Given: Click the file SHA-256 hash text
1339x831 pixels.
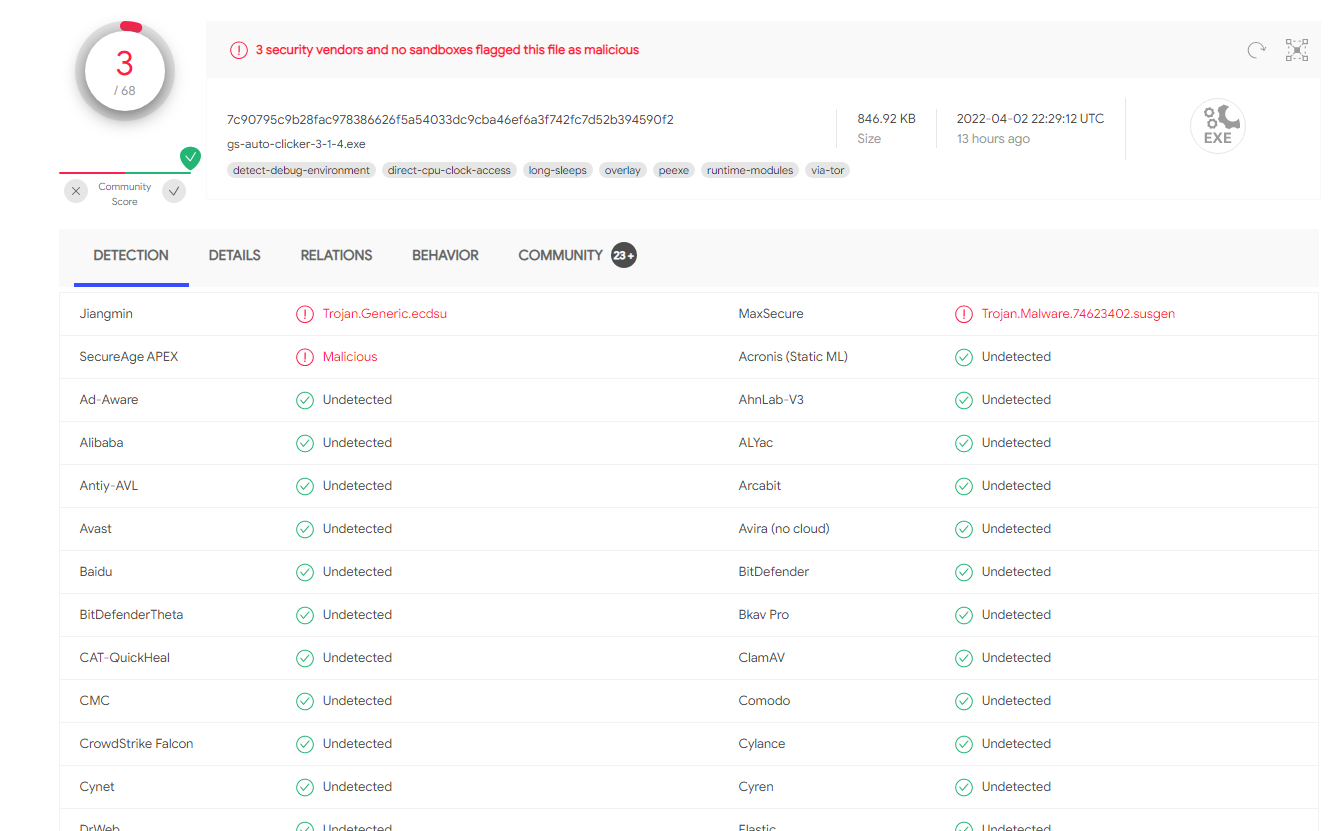Looking at the screenshot, I should coord(450,120).
